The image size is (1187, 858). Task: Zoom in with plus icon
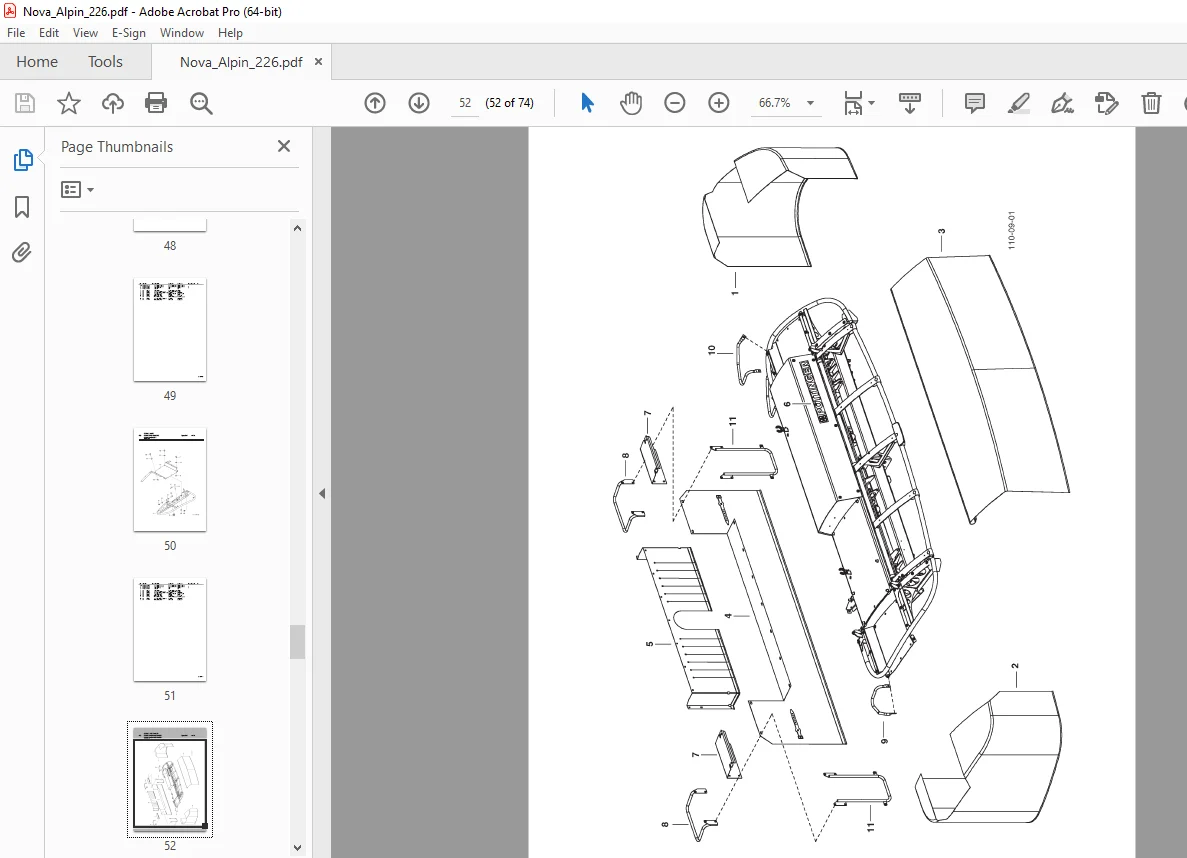718,103
